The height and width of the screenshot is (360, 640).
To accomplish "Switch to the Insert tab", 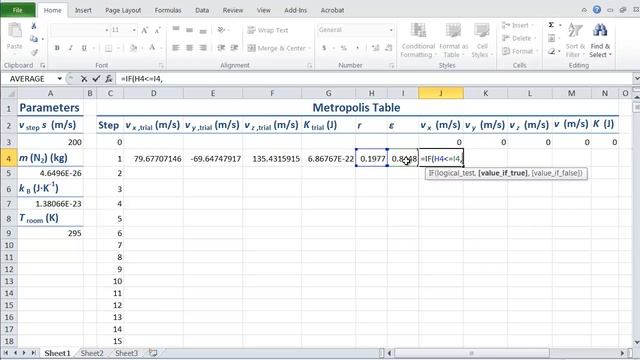I will (x=83, y=10).
